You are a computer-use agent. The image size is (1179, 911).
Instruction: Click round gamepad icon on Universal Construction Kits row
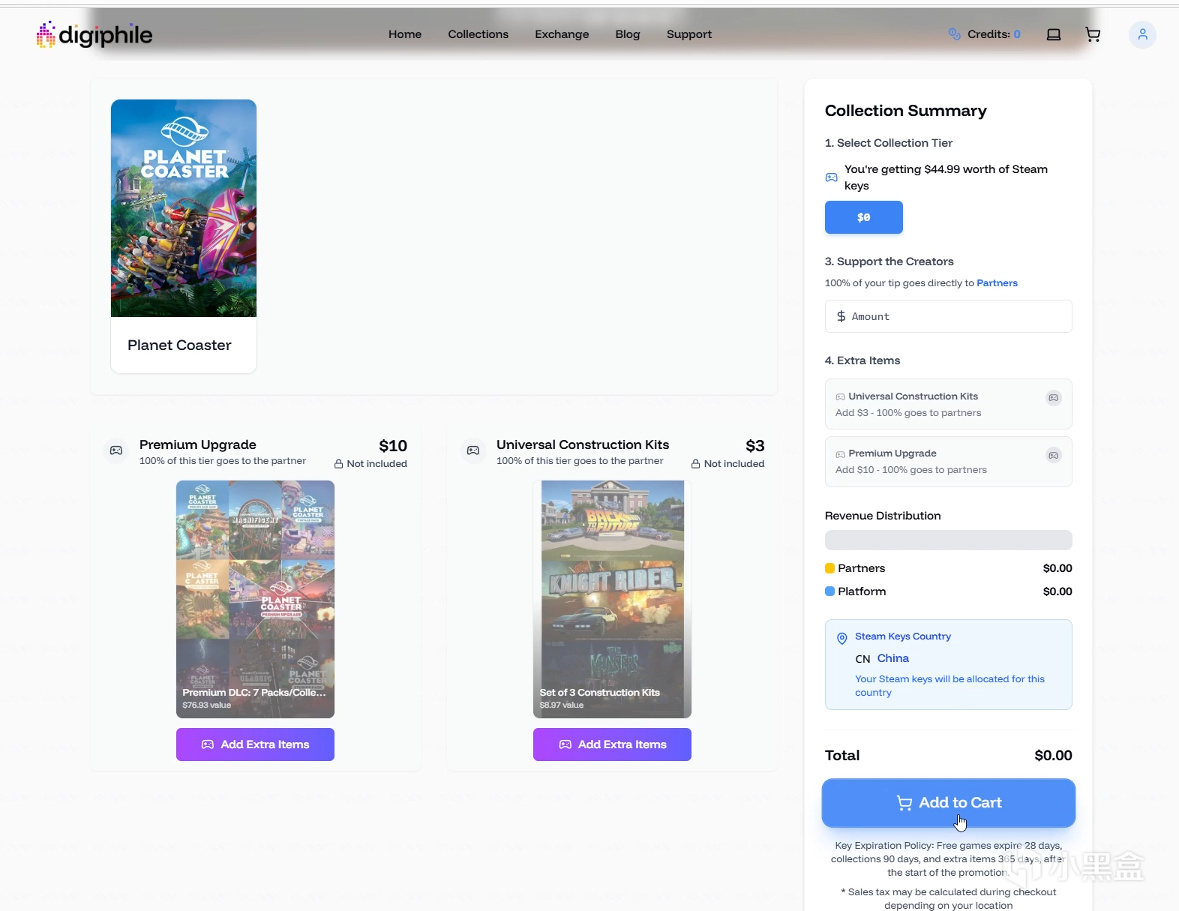click(x=1053, y=398)
